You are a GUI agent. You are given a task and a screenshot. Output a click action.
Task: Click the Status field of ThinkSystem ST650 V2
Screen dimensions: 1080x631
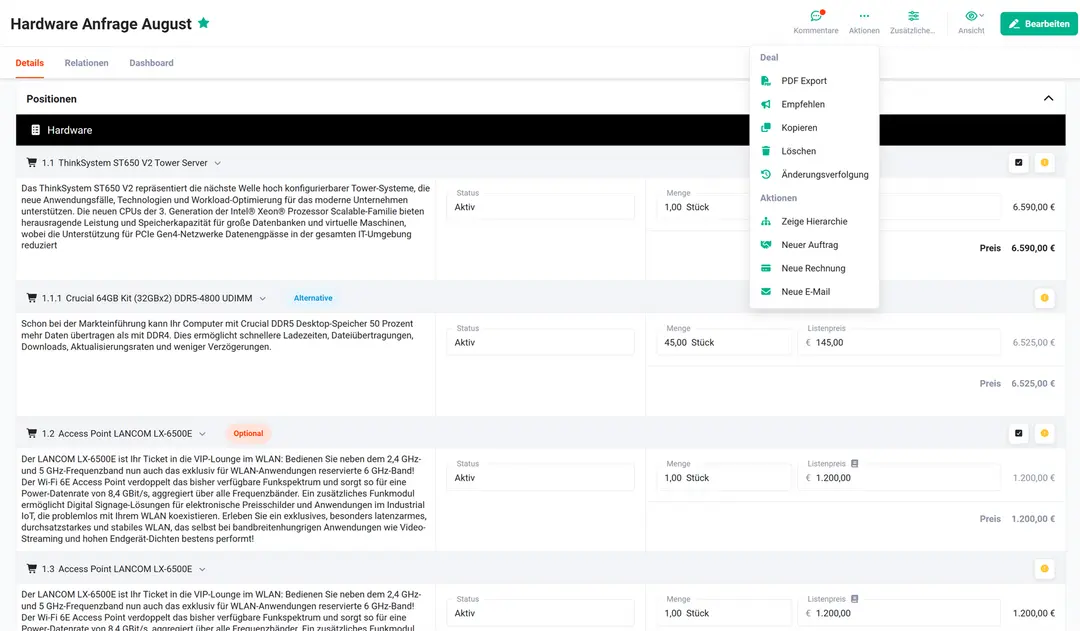(x=540, y=207)
